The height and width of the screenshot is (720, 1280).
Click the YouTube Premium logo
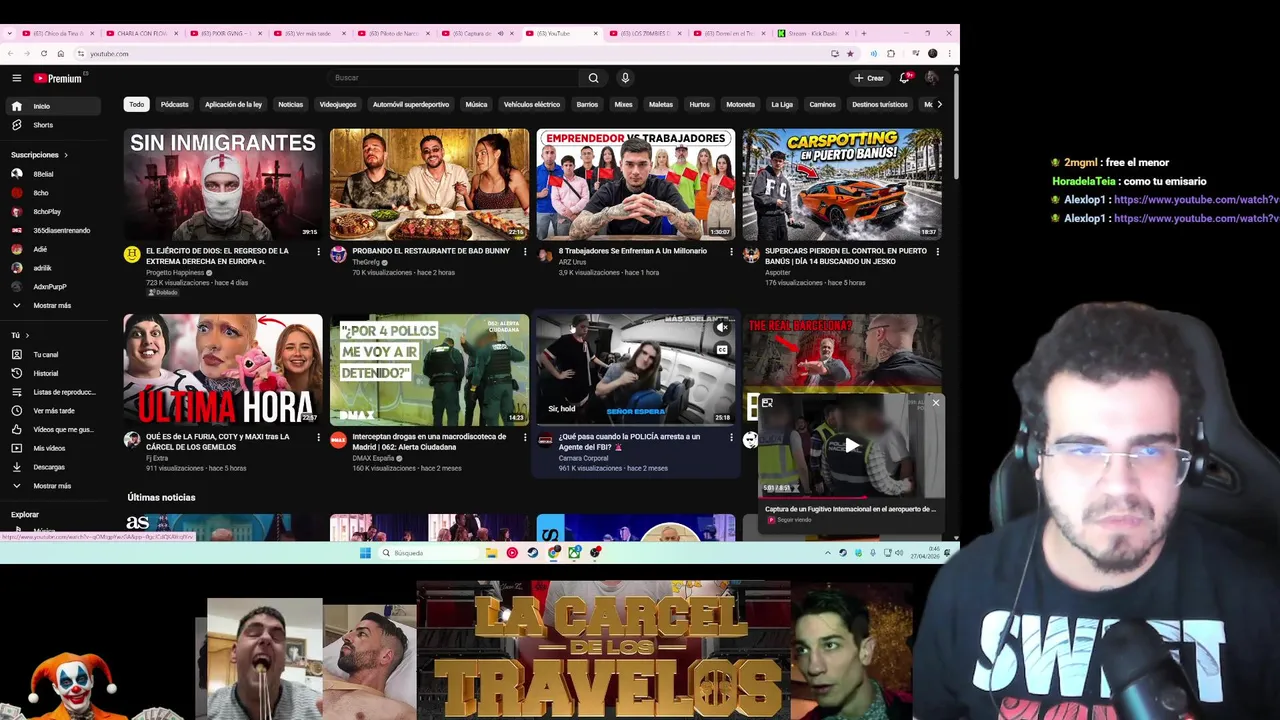tap(58, 78)
